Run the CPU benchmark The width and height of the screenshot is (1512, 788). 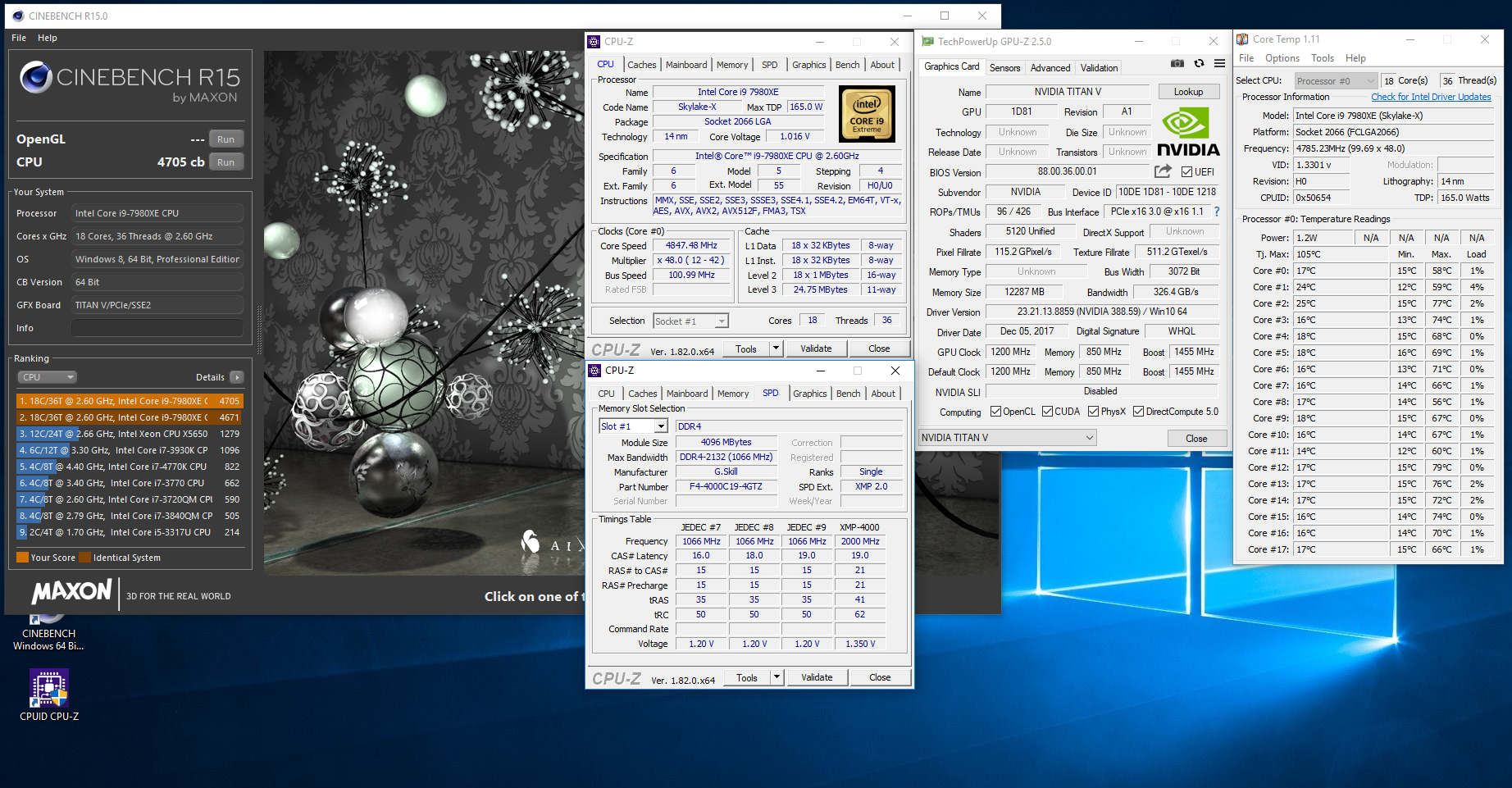(x=226, y=162)
